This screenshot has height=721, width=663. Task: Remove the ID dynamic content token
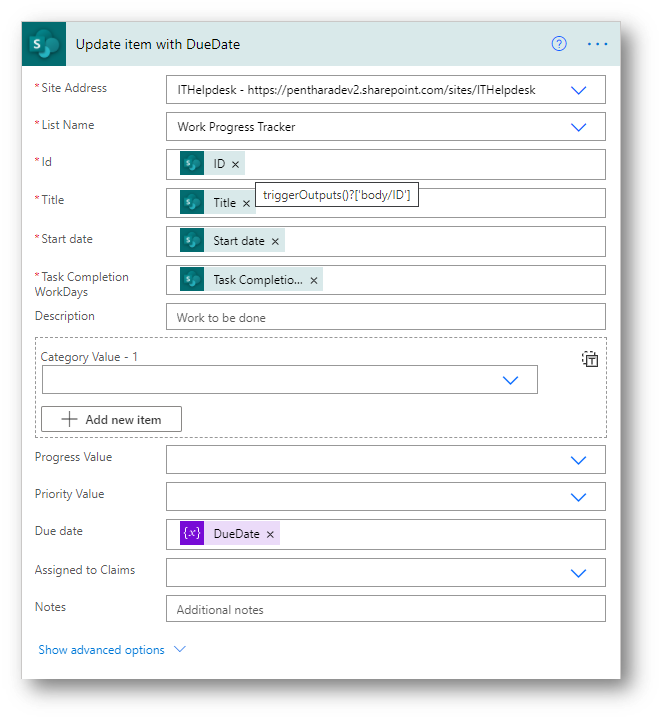coord(235,164)
